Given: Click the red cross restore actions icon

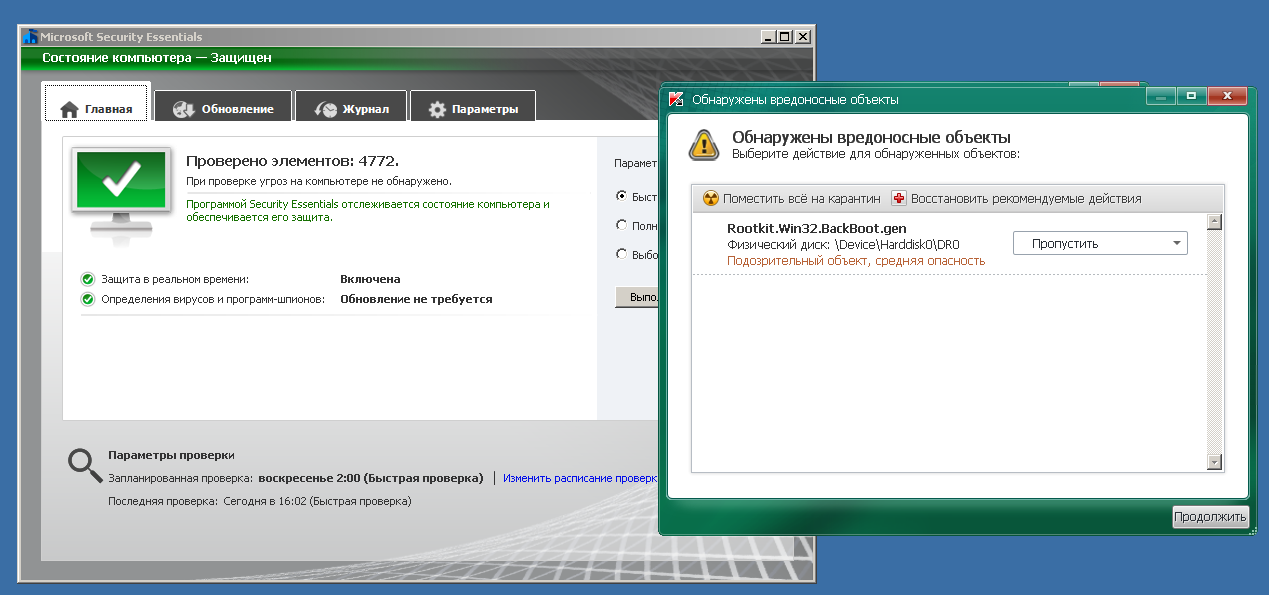Looking at the screenshot, I should (899, 198).
